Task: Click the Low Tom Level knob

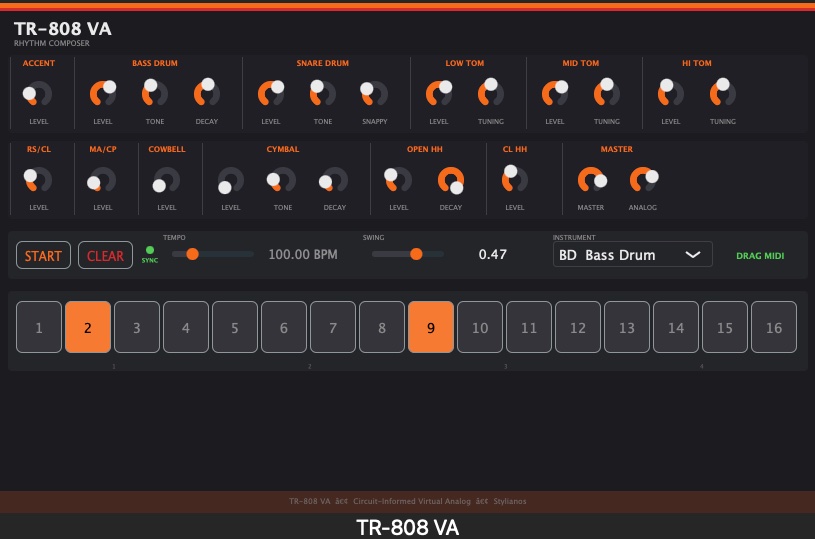Action: (x=439, y=94)
